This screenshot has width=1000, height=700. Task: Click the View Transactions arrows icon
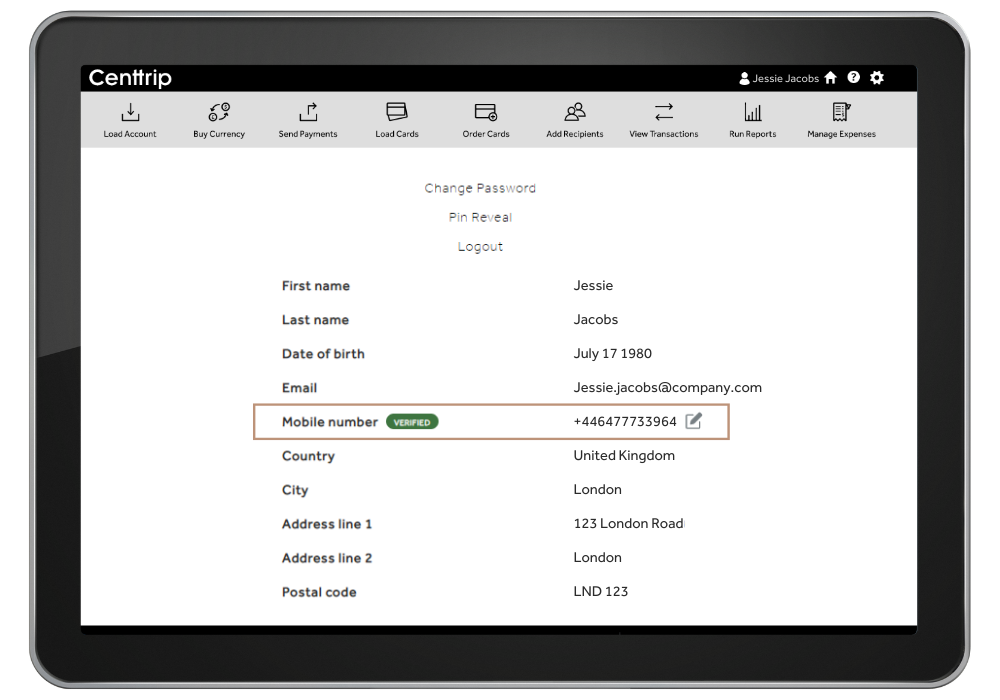pyautogui.click(x=664, y=112)
